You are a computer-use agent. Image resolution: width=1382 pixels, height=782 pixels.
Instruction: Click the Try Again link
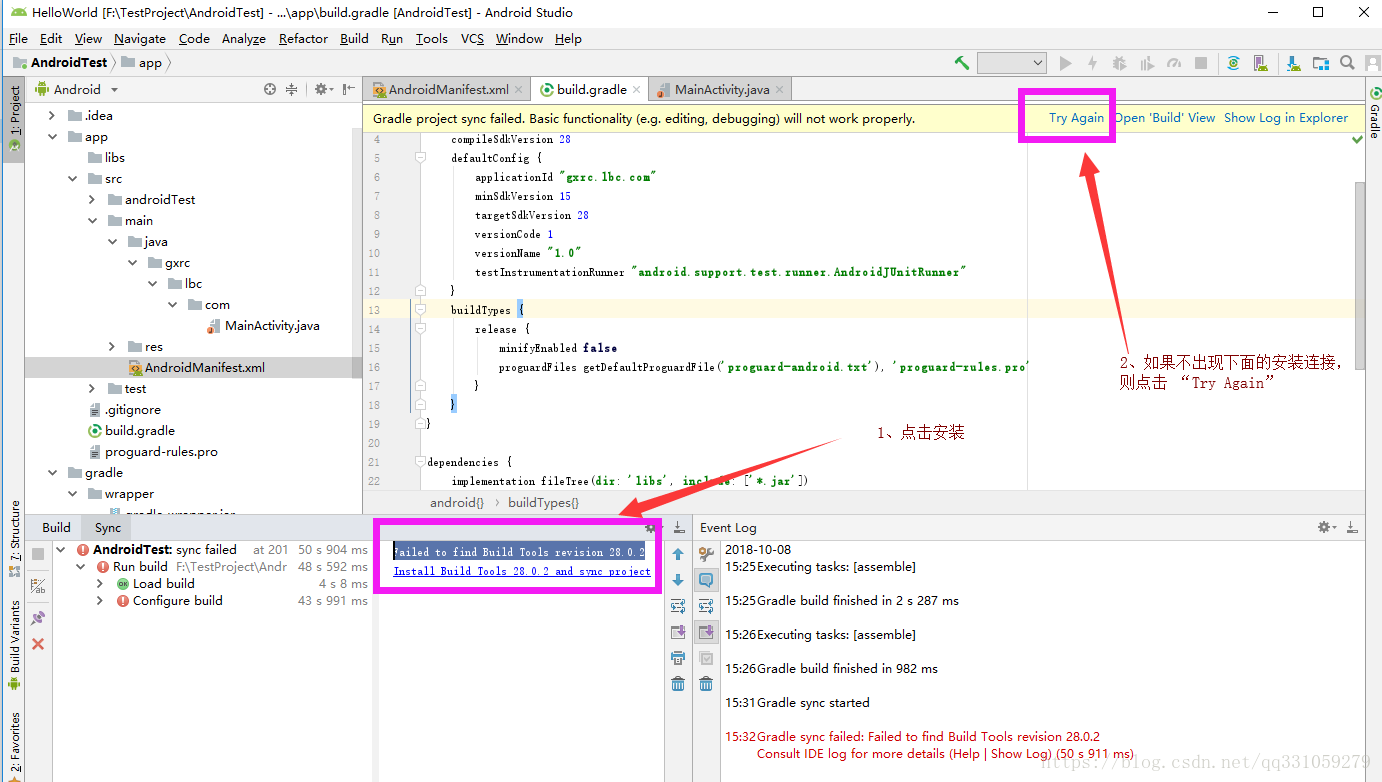click(x=1076, y=118)
